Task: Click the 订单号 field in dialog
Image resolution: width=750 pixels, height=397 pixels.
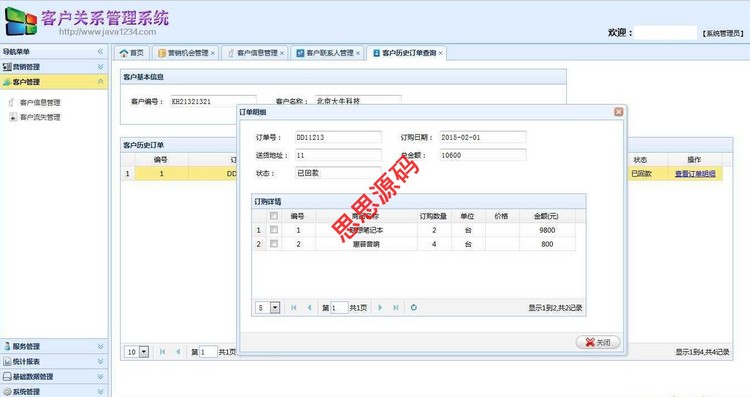Action: (x=338, y=137)
